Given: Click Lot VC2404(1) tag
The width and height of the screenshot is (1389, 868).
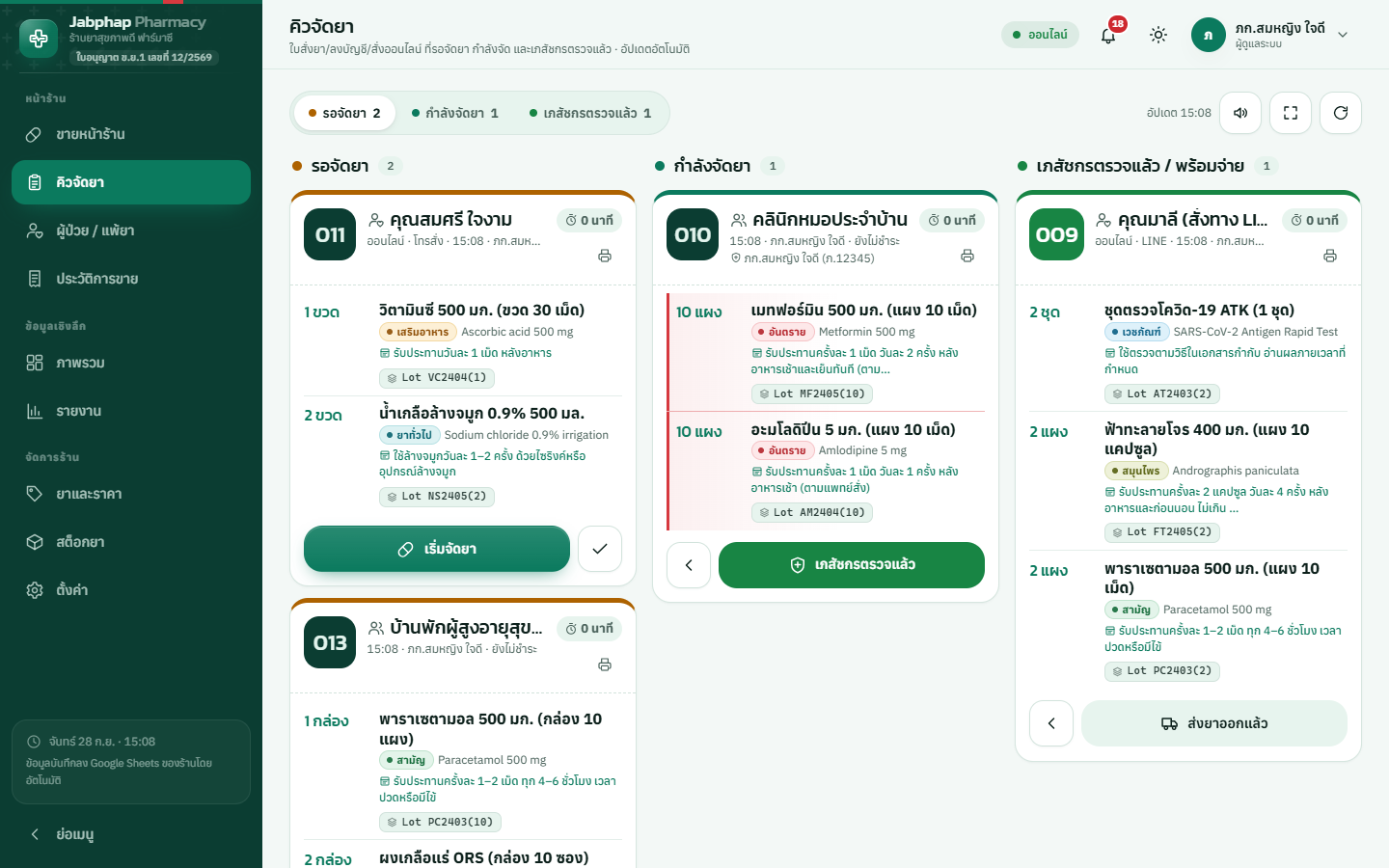Looking at the screenshot, I should tap(438, 378).
